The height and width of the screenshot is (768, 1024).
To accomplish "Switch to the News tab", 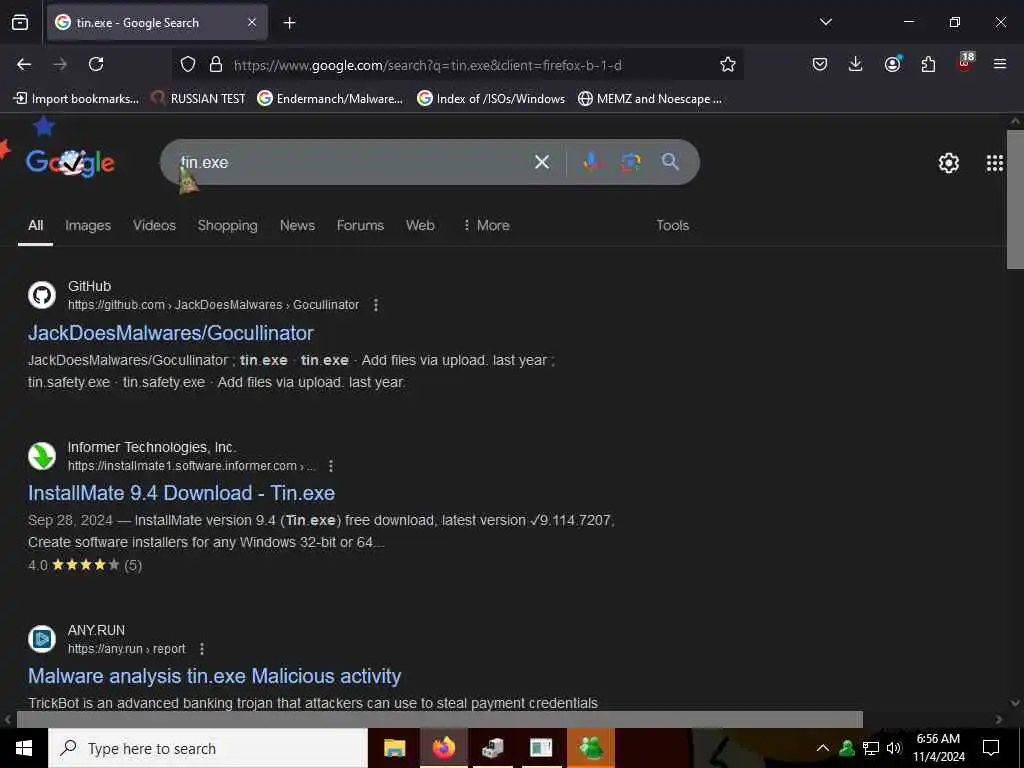I will click(x=297, y=225).
